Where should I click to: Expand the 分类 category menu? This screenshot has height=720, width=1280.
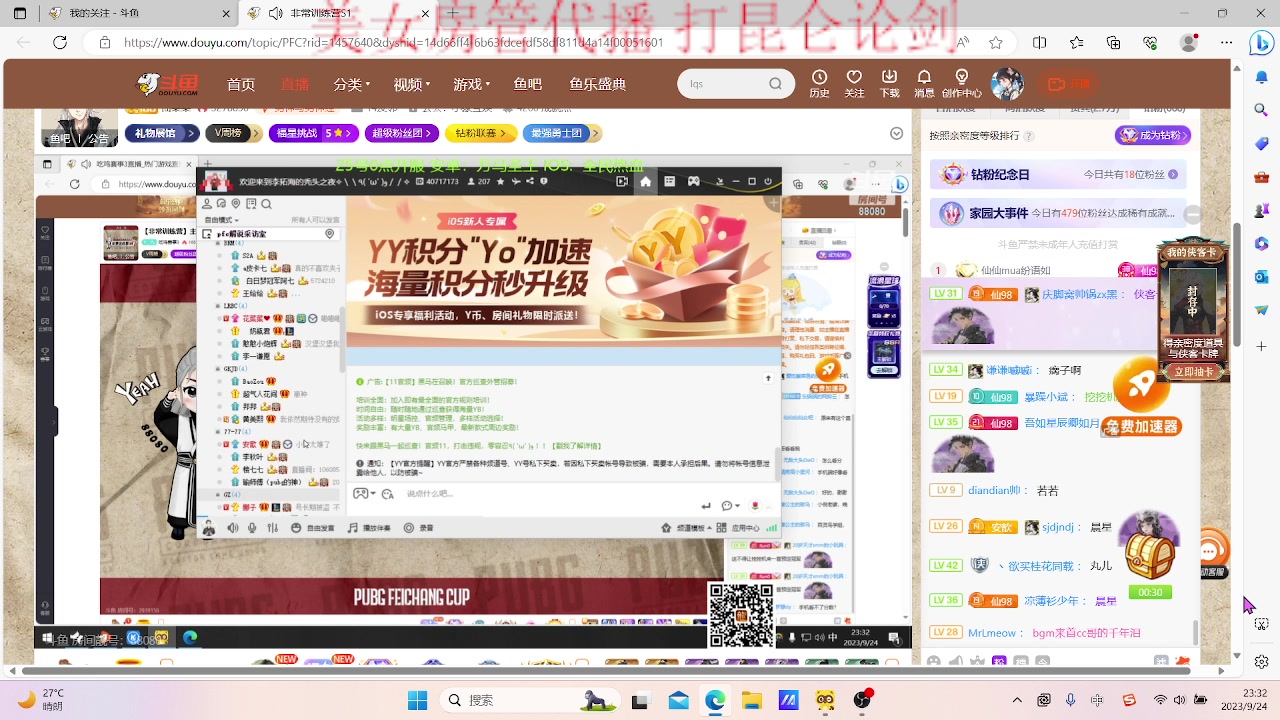pos(353,84)
